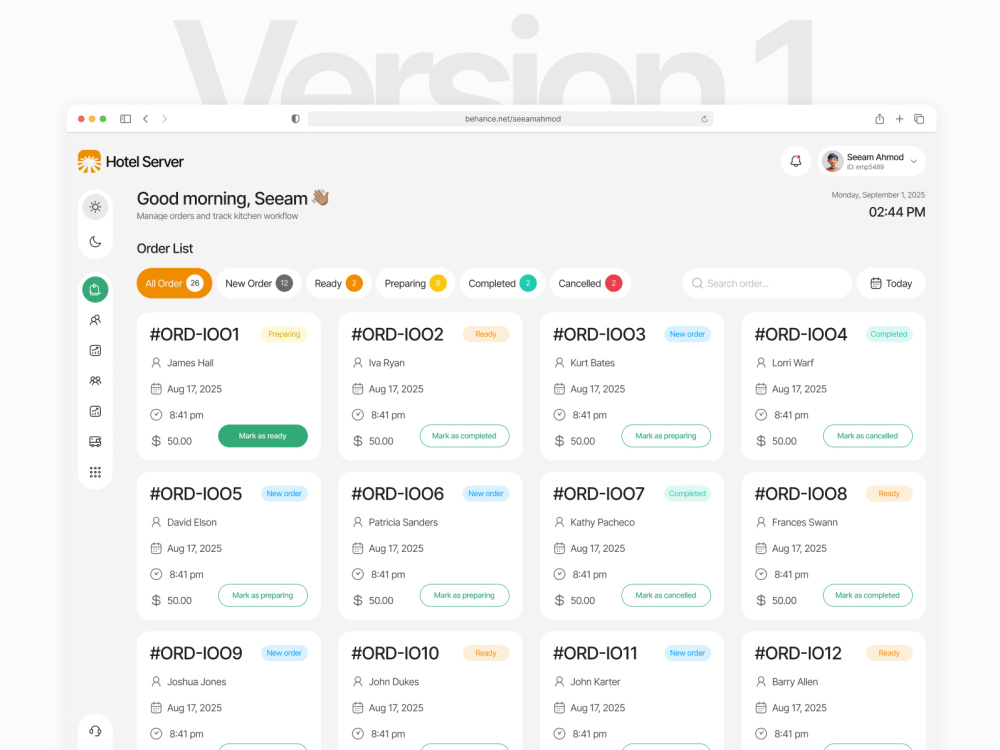
Task: Focus the Search order field
Action: (767, 283)
